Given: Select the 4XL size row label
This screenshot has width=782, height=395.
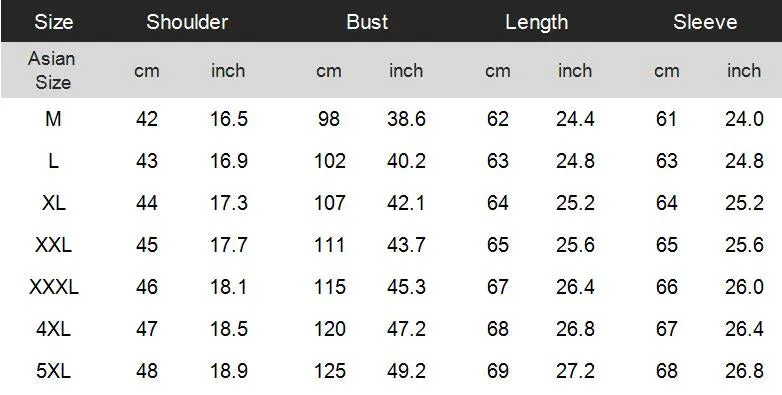Looking at the screenshot, I should pos(53,329).
